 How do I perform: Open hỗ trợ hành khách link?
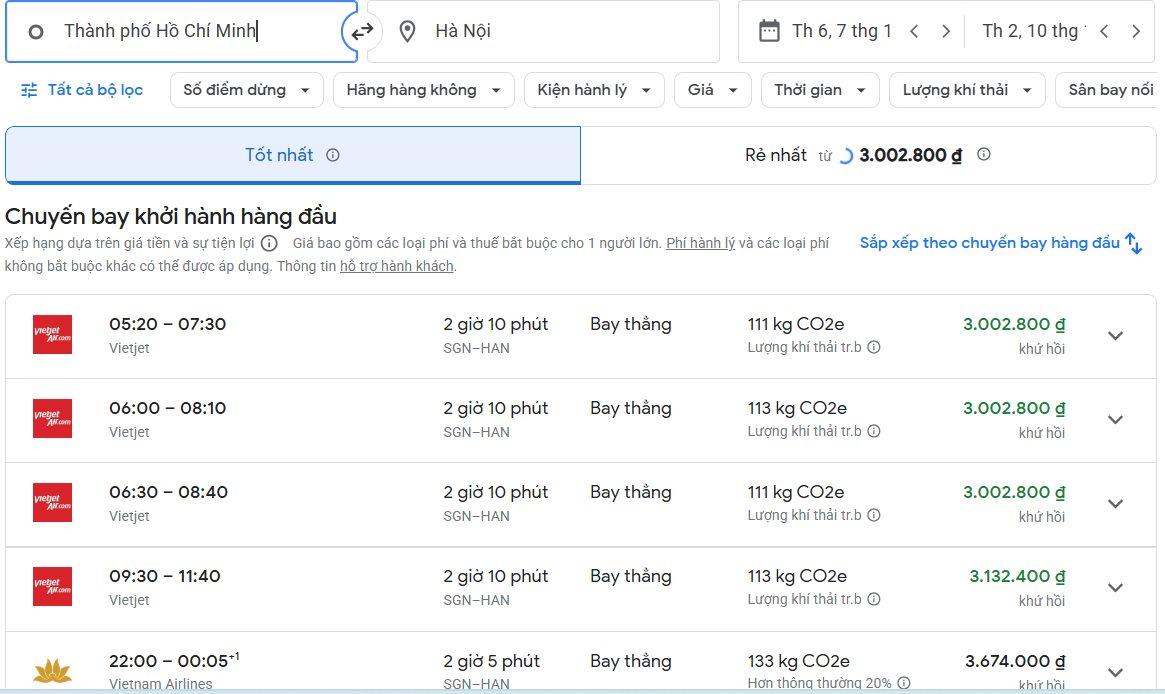click(x=397, y=266)
